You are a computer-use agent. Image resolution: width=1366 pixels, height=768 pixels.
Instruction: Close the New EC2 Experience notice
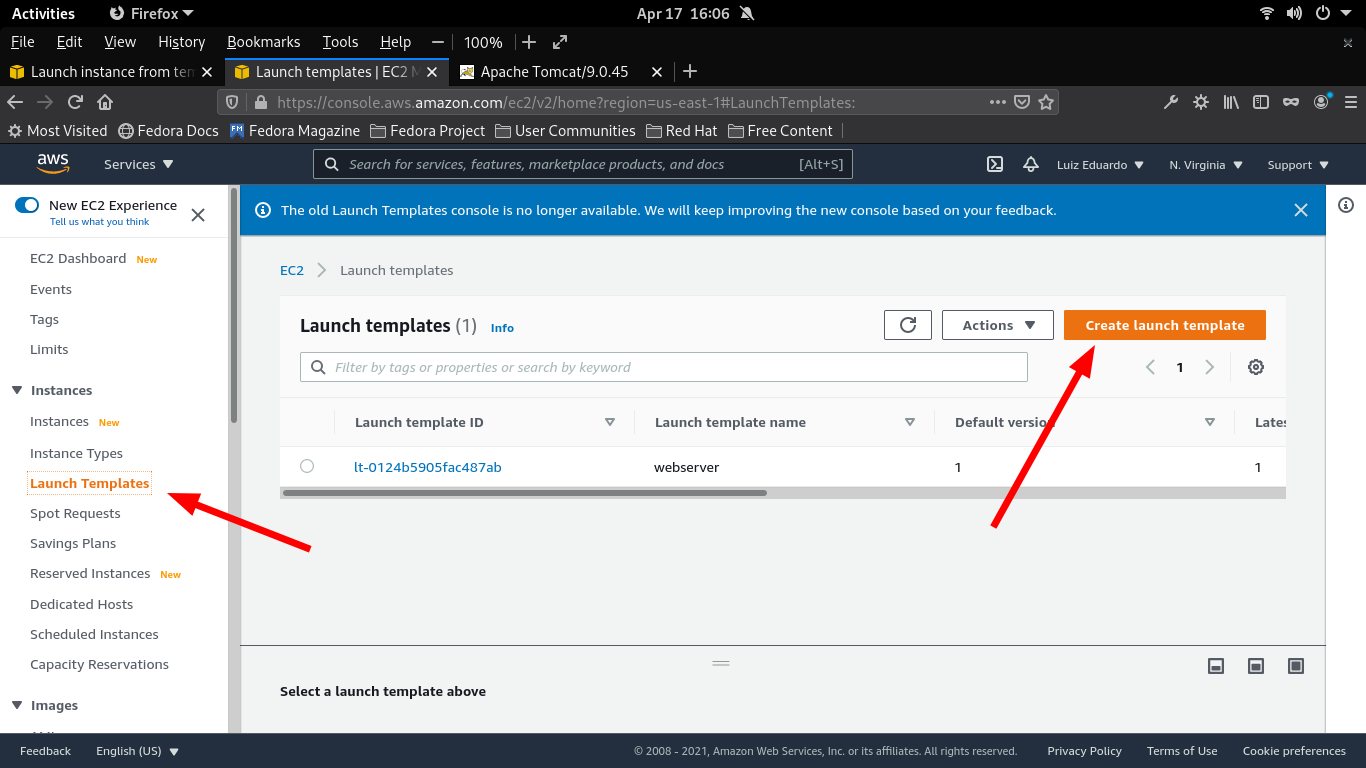198,214
